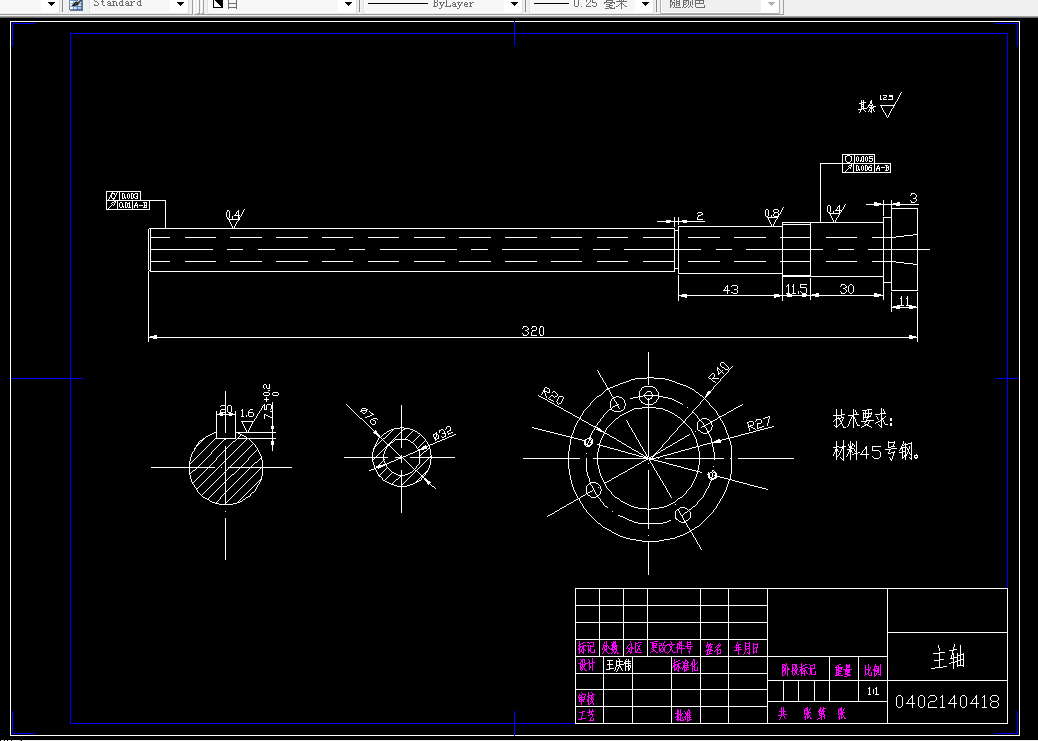Screen dimensions: 1038x741
Task: Select the 2 groove width dimension
Action: point(700,216)
